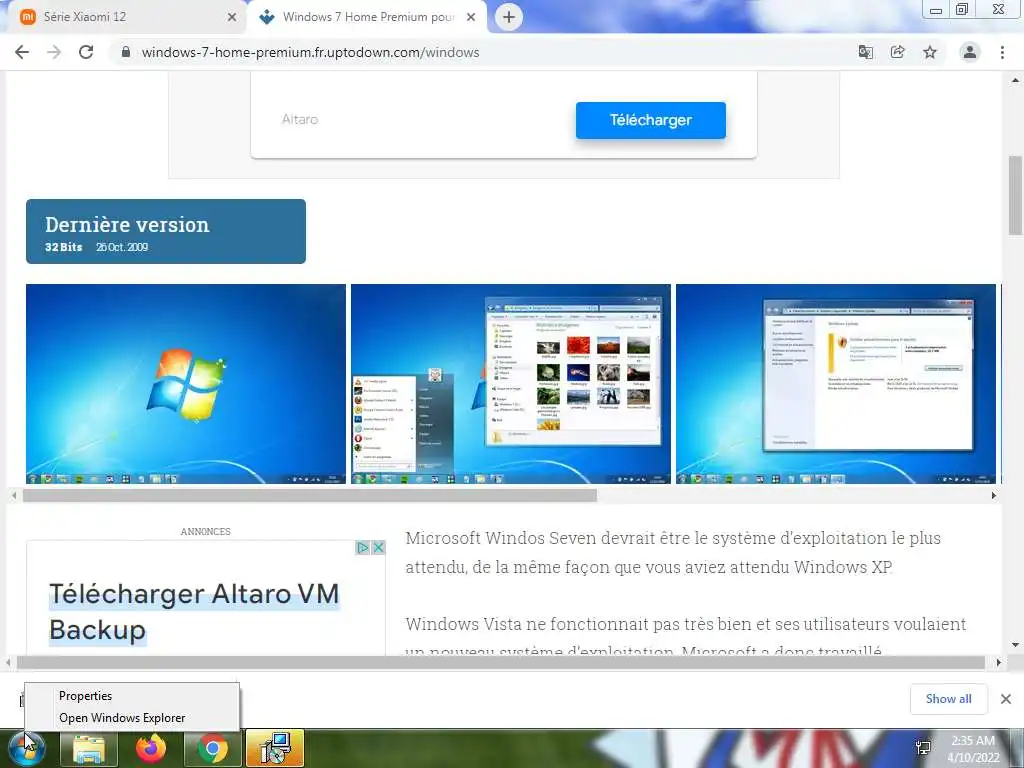This screenshot has width=1024, height=768.
Task: Close the Altaro ad with X
Action: coord(378,547)
